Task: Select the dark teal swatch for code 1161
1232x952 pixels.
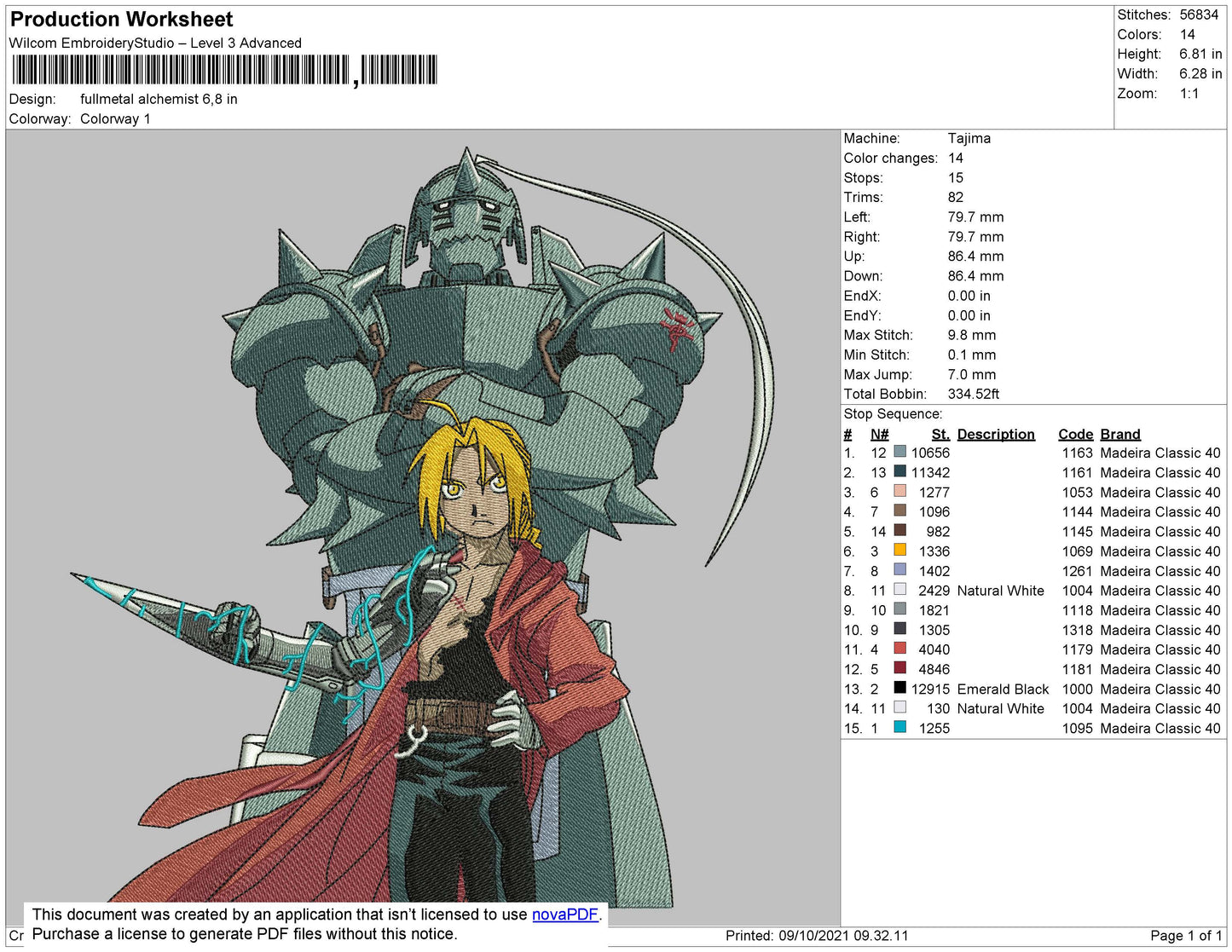Action: pyautogui.click(x=899, y=471)
